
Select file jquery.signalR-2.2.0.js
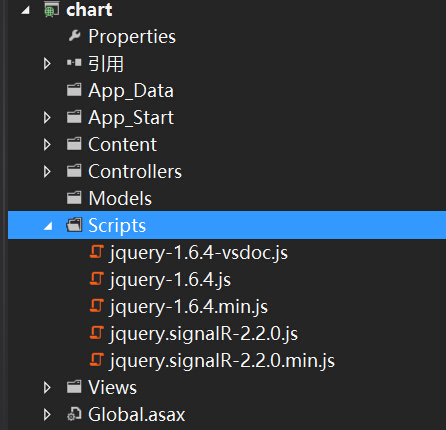tap(204, 334)
